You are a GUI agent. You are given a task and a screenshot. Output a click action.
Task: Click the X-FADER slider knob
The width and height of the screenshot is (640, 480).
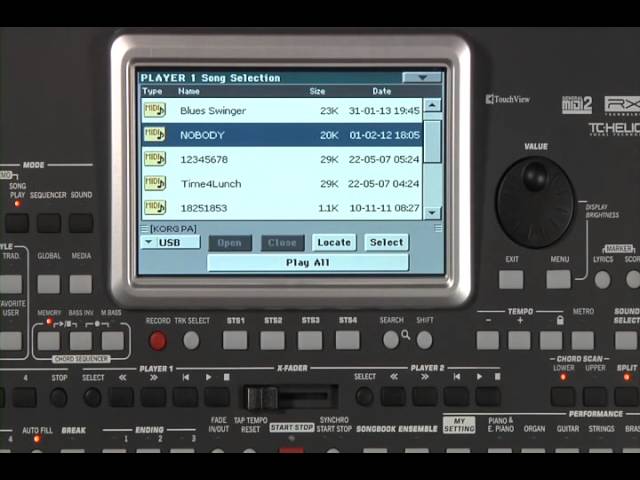pos(262,398)
